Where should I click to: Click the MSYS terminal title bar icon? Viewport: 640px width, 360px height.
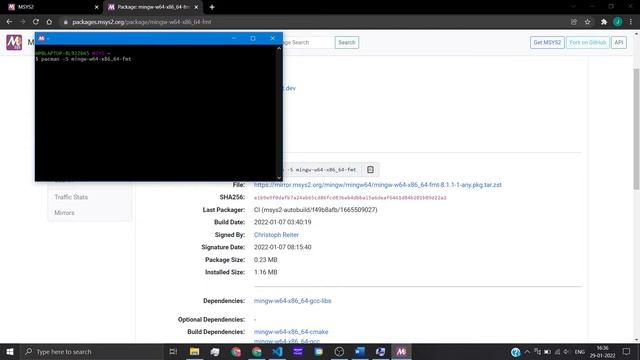click(x=41, y=38)
